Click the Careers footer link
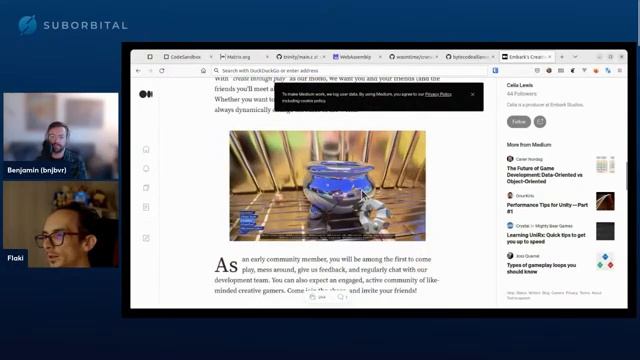Image resolution: width=640 pixels, height=360 pixels. [x=557, y=293]
